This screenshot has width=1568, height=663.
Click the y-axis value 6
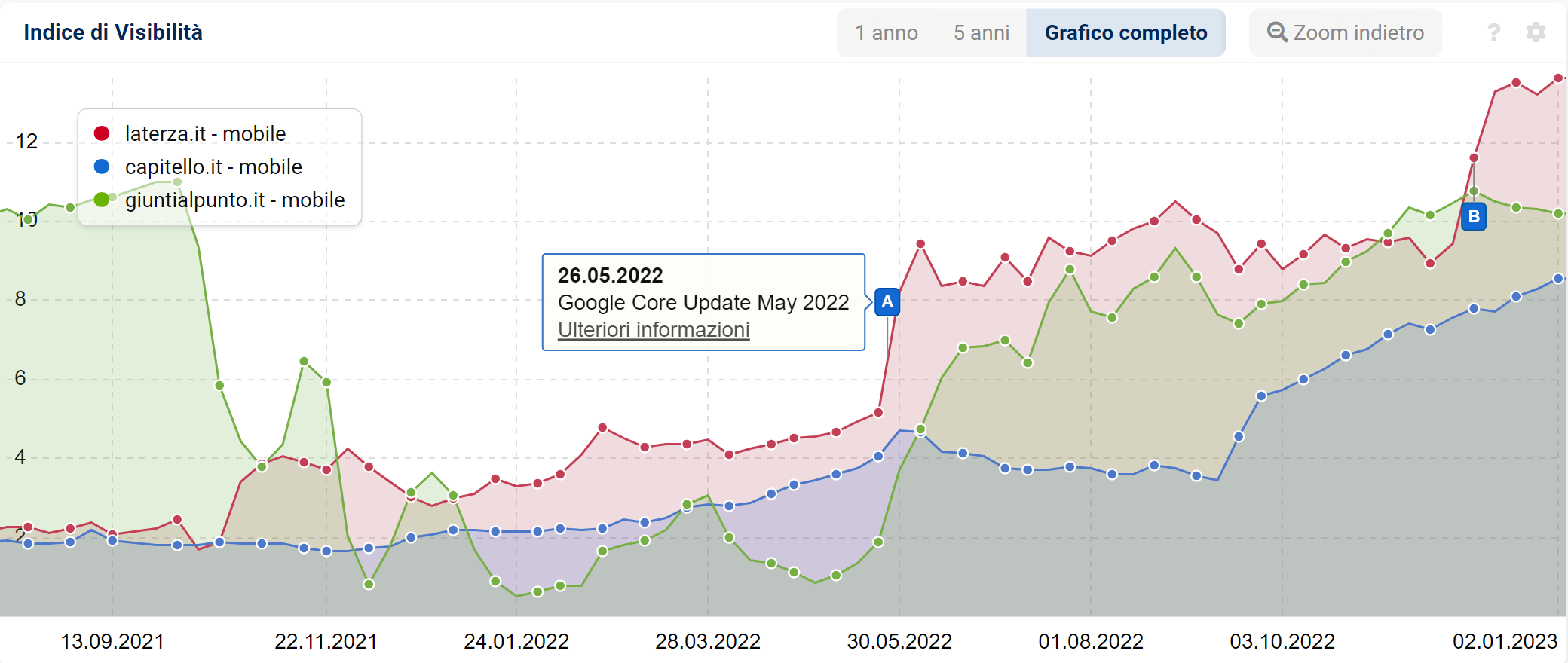point(20,378)
